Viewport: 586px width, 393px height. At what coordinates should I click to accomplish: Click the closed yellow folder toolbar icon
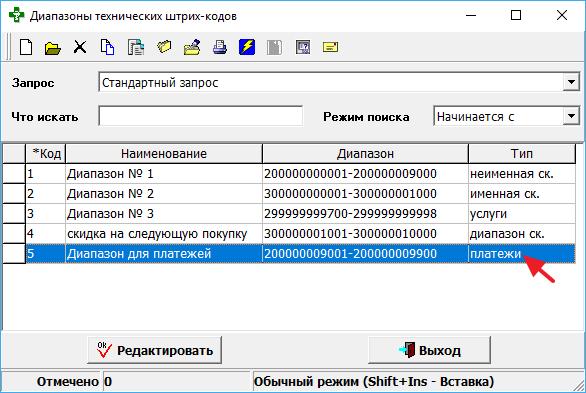(164, 47)
